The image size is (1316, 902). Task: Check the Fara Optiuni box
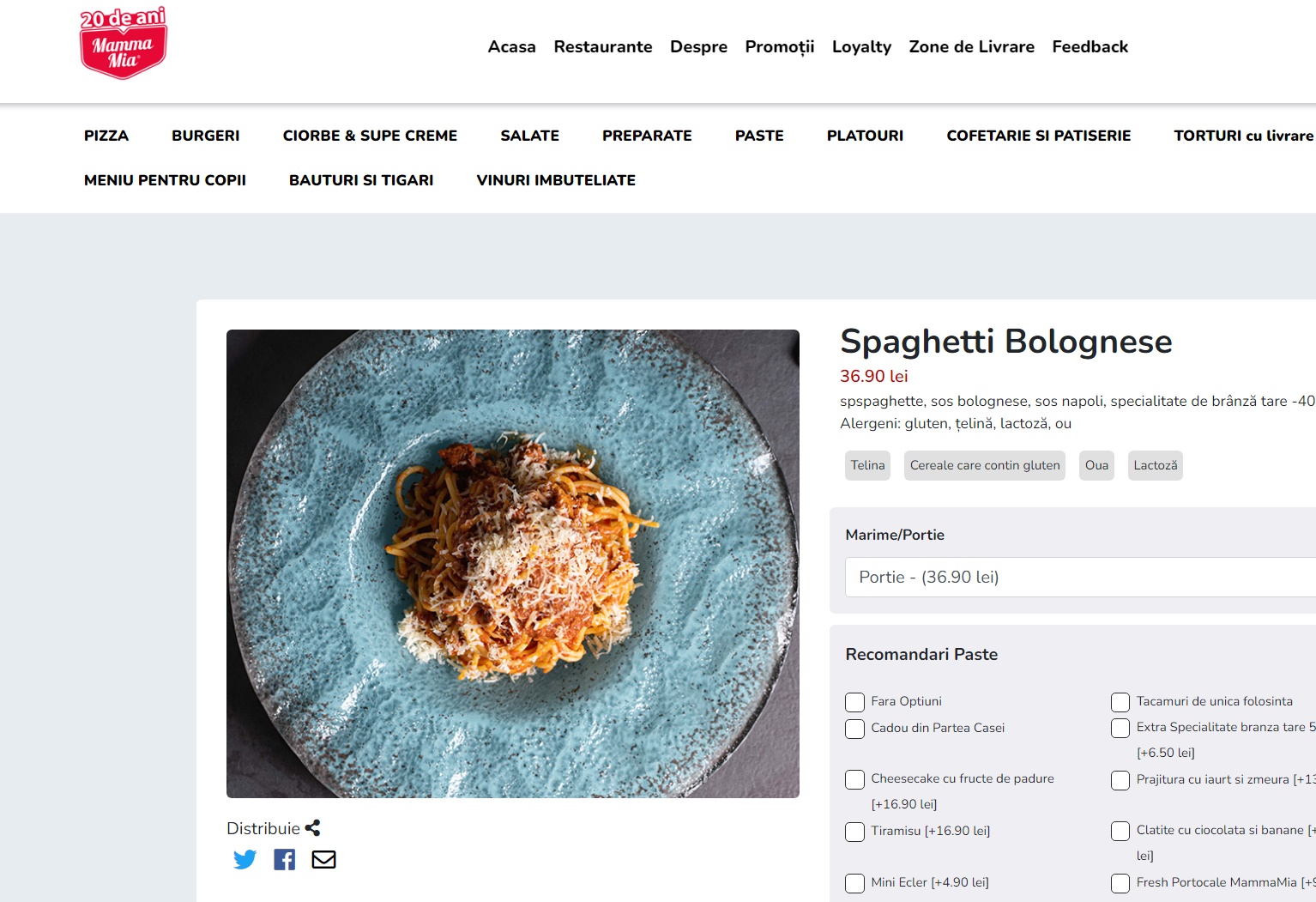tap(854, 702)
